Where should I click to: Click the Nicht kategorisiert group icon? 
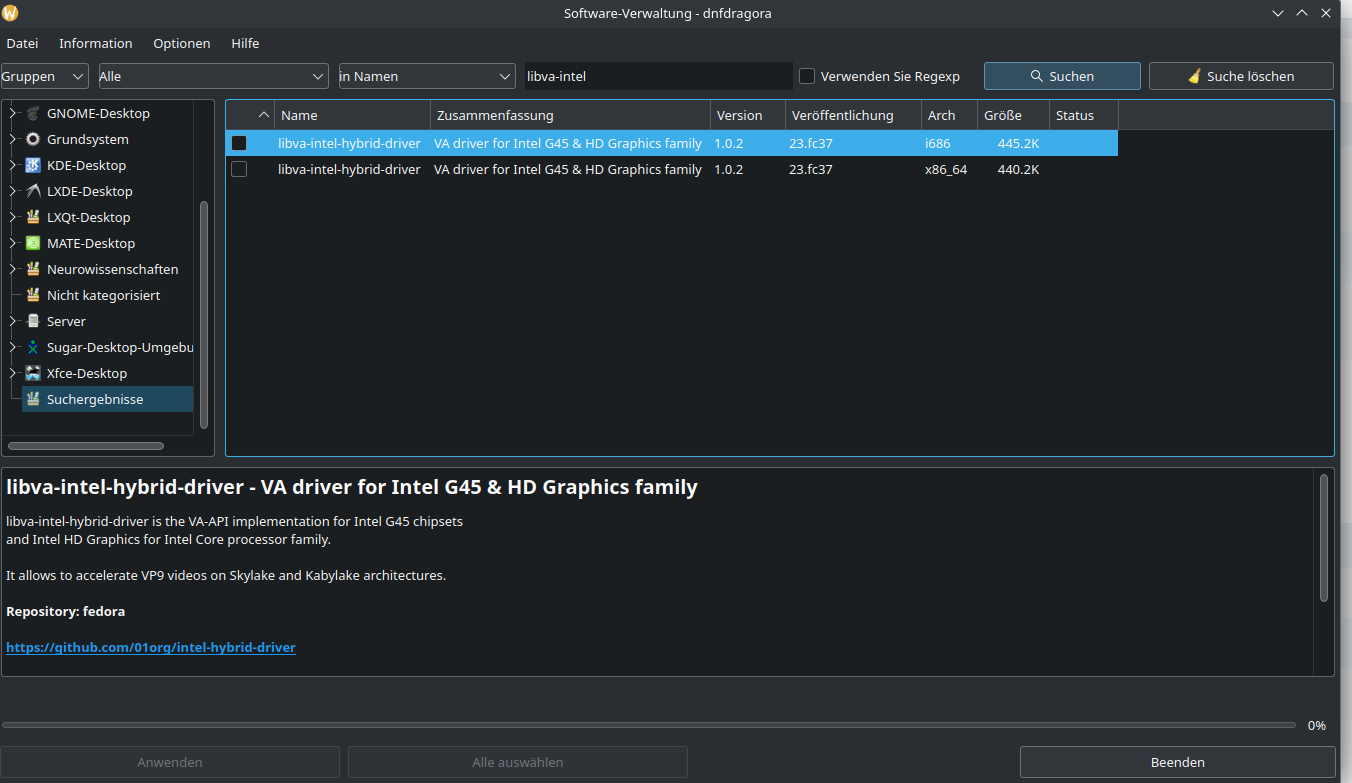point(33,295)
